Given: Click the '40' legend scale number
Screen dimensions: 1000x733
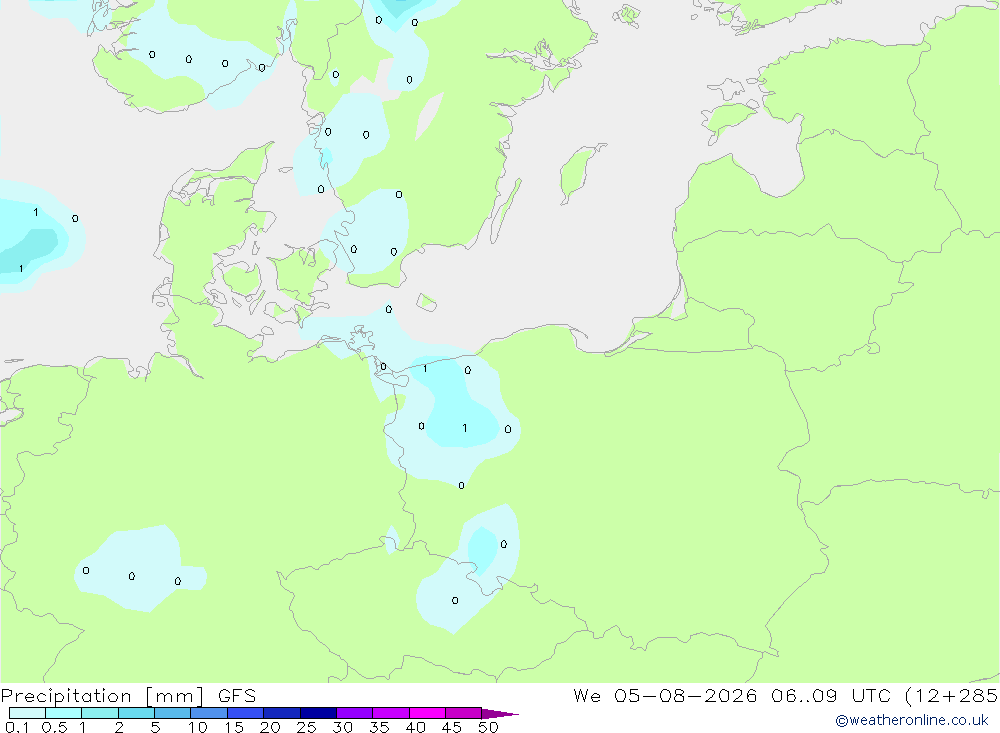Looking at the screenshot, I should click(x=416, y=727).
